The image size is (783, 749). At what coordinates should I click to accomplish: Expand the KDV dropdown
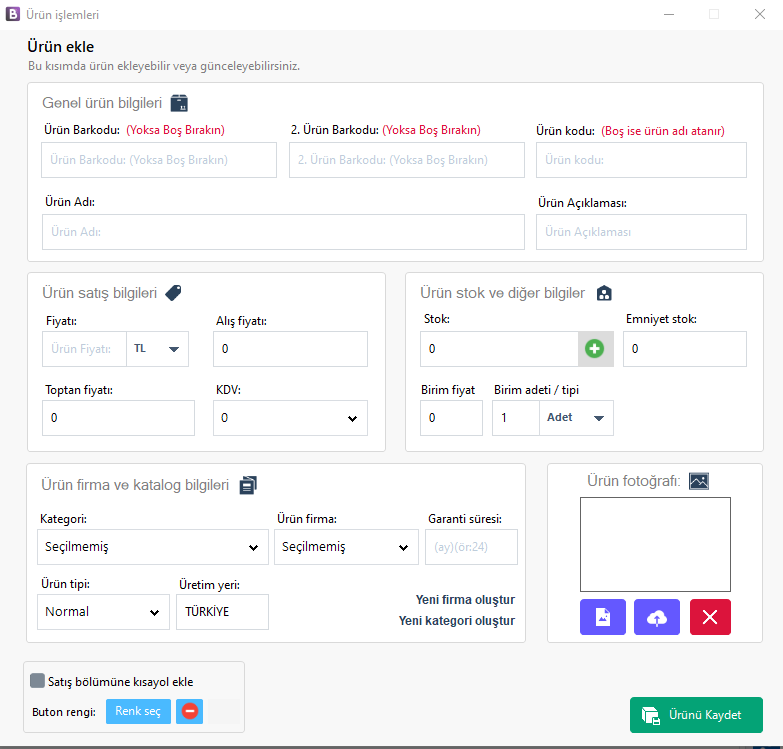coord(290,418)
